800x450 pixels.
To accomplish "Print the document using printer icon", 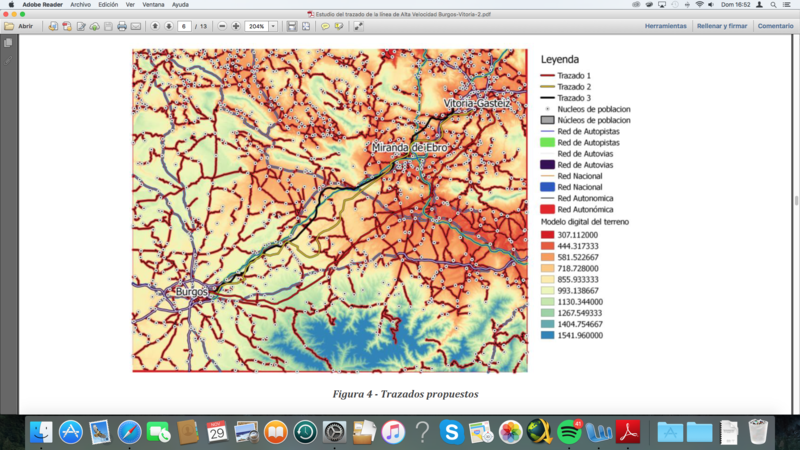I will click(x=122, y=26).
